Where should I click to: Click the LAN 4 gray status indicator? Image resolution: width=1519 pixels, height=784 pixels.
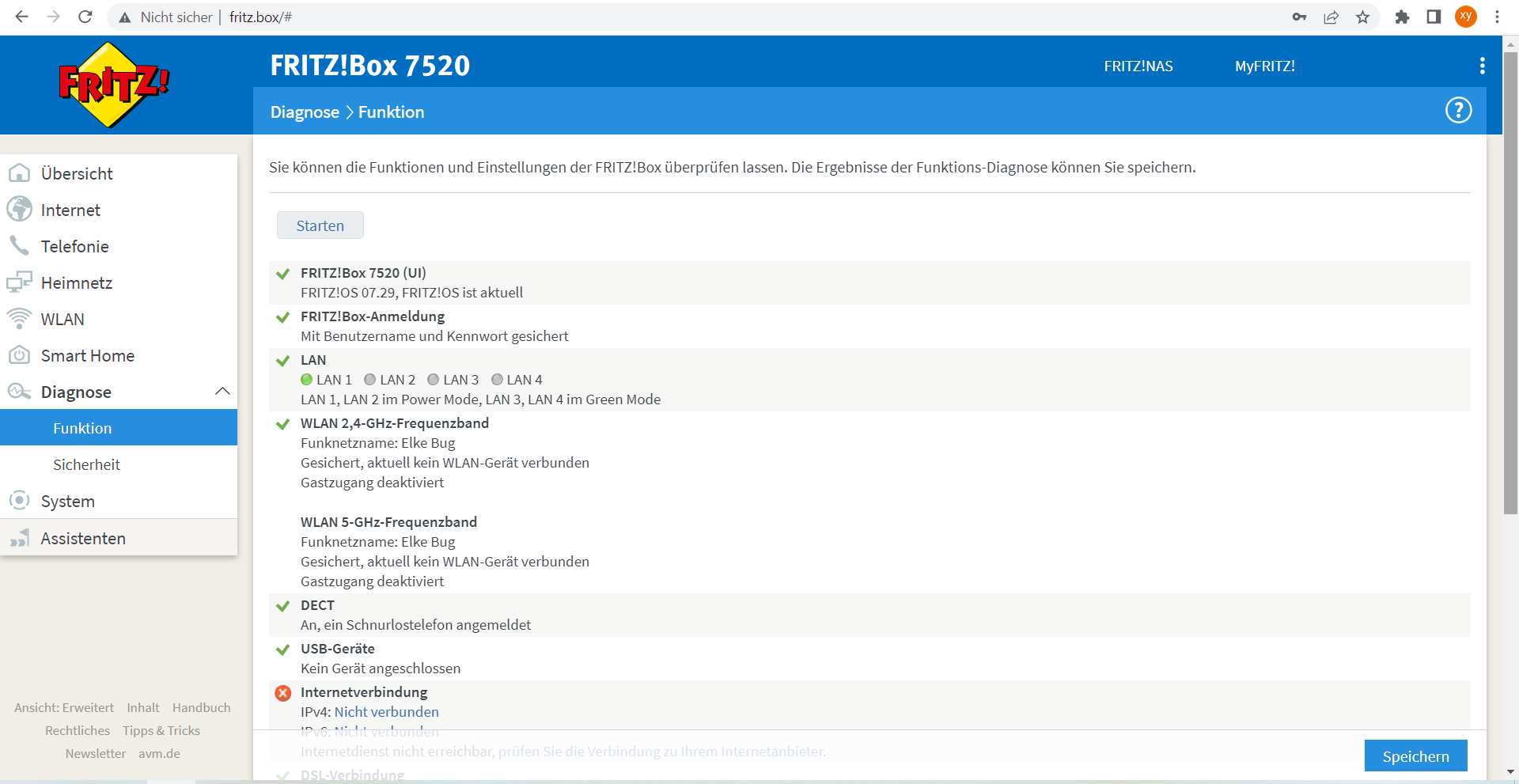pyautogui.click(x=498, y=380)
